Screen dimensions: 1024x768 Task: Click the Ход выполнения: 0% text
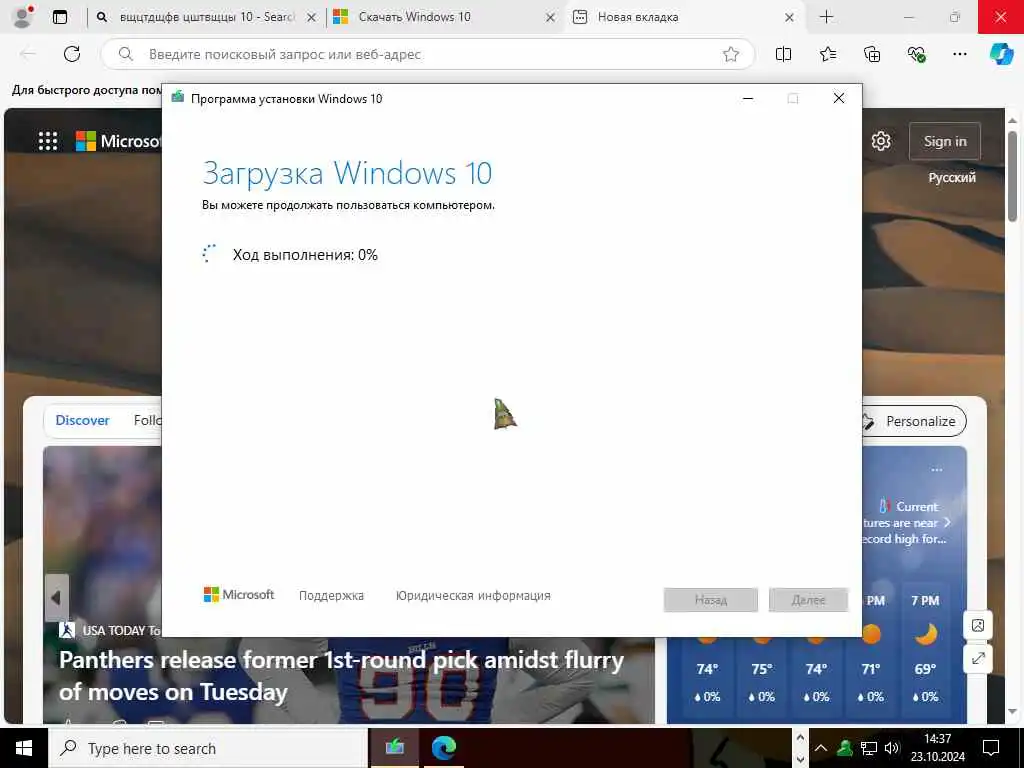[x=305, y=255]
